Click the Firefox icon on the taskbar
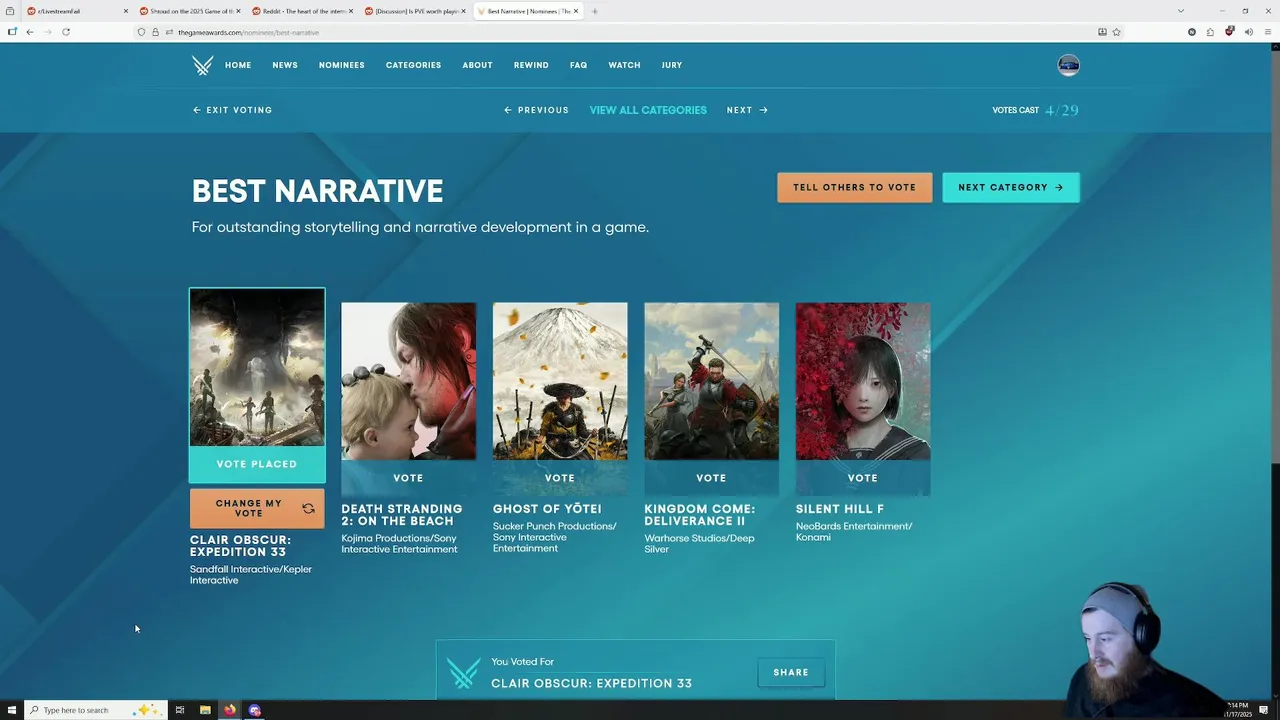1280x720 pixels. coord(230,710)
